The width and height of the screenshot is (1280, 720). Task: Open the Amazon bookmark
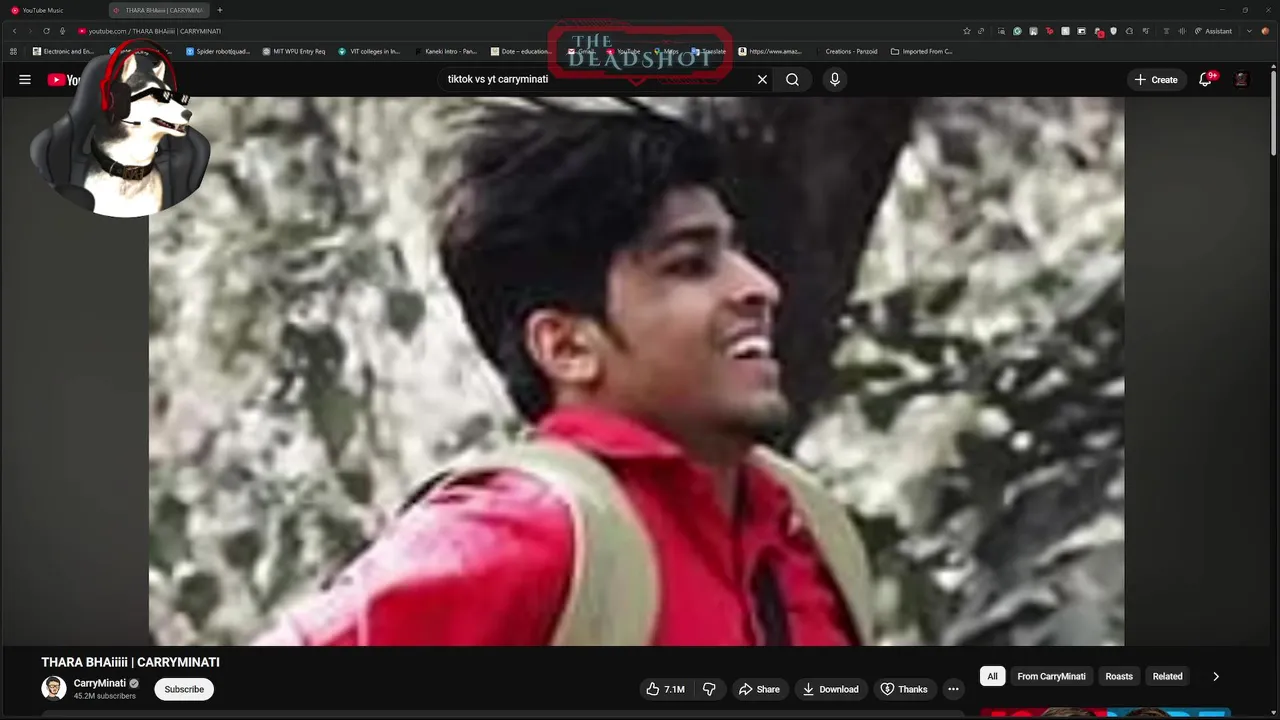(x=770, y=51)
